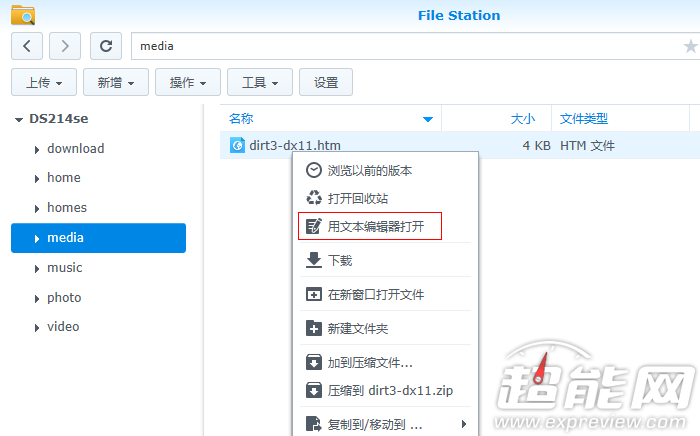
Task: Click the text editor pencil icon
Action: (x=313, y=226)
